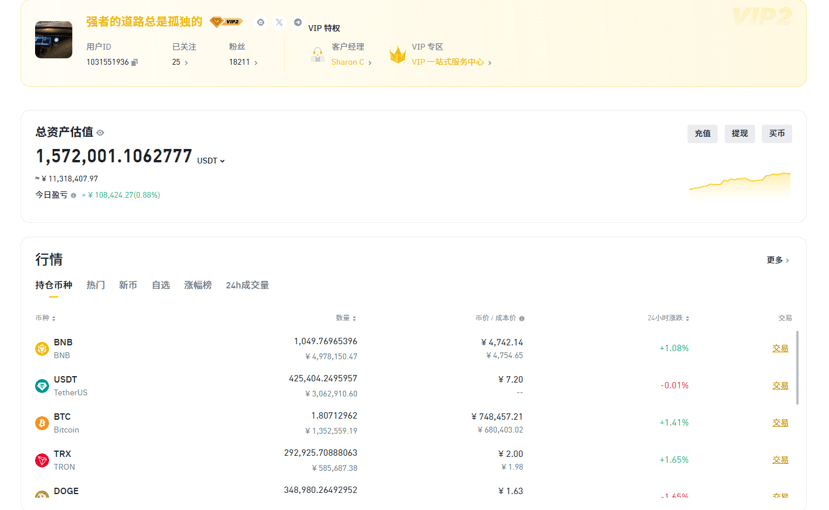Open VIP 特权 link

coord(324,28)
